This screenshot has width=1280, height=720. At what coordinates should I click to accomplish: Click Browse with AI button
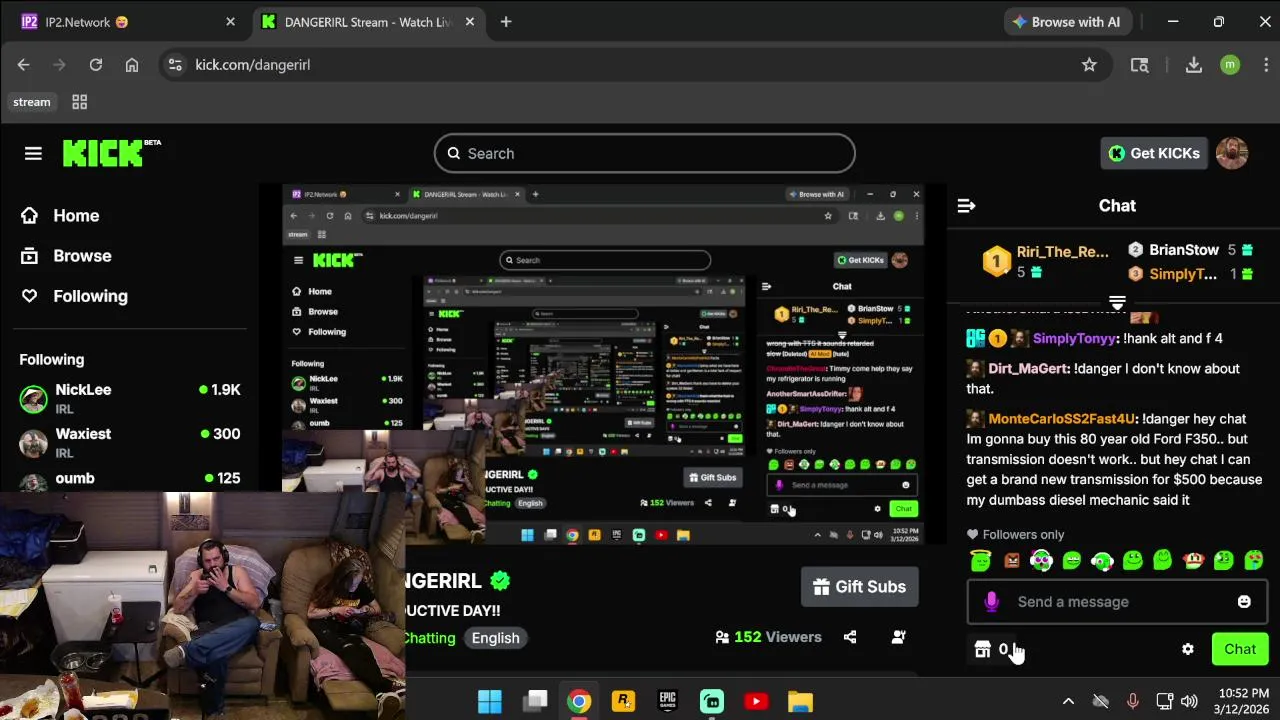click(x=1066, y=22)
